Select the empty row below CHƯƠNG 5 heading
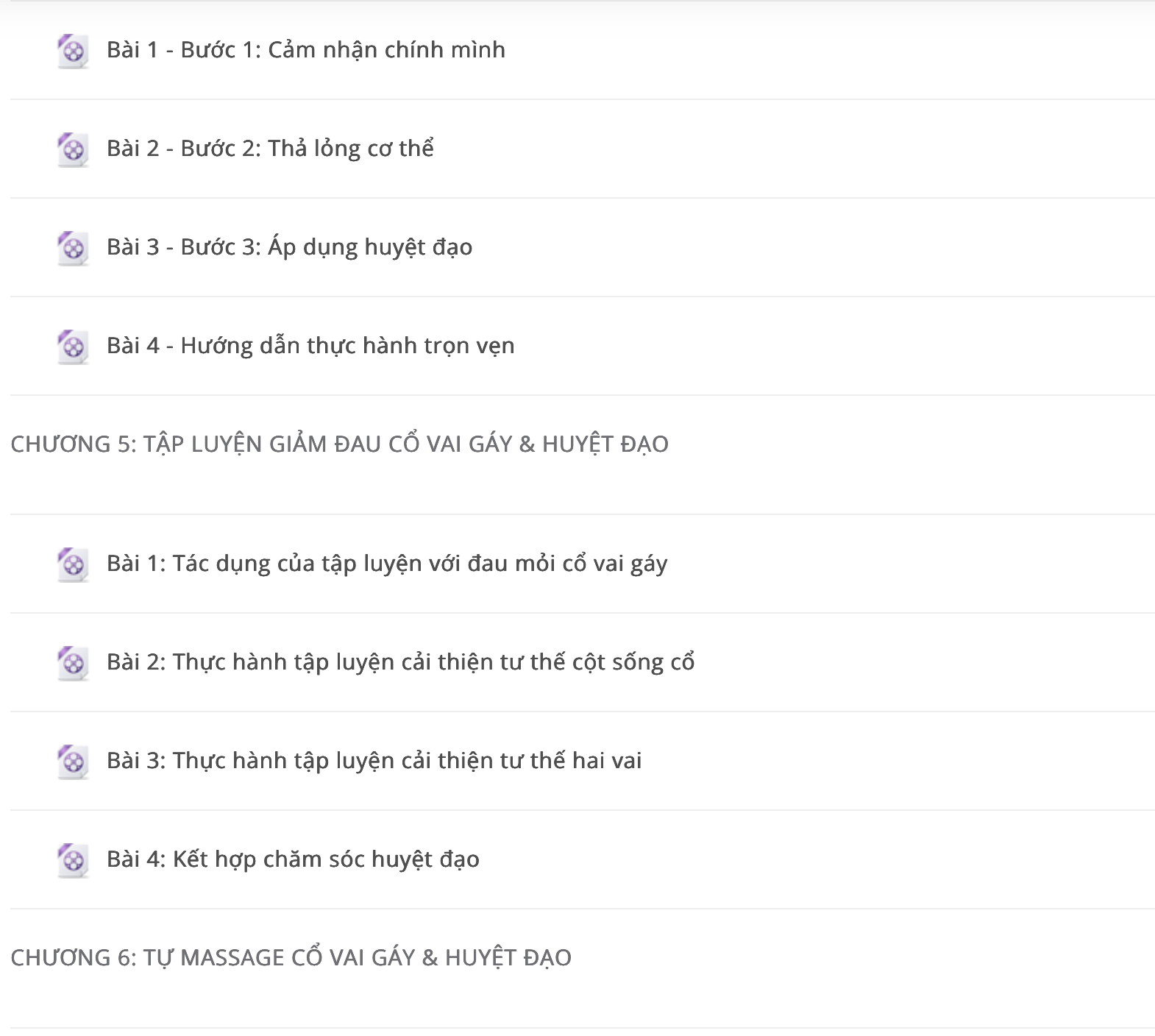This screenshot has width=1155, height=1036. (x=583, y=490)
